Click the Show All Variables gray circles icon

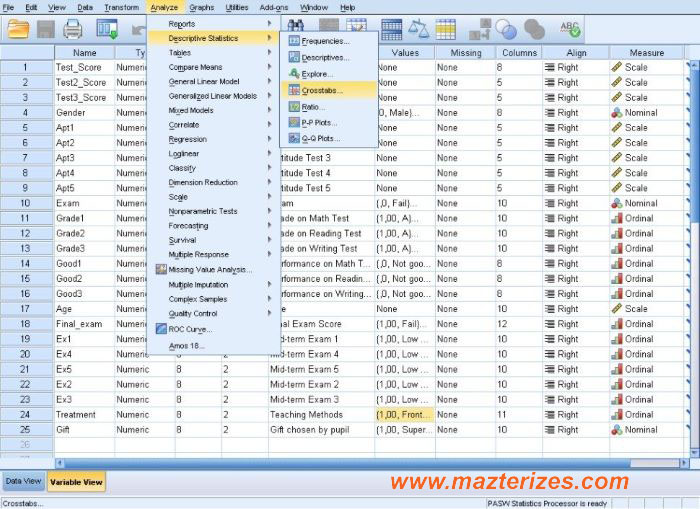coord(534,30)
